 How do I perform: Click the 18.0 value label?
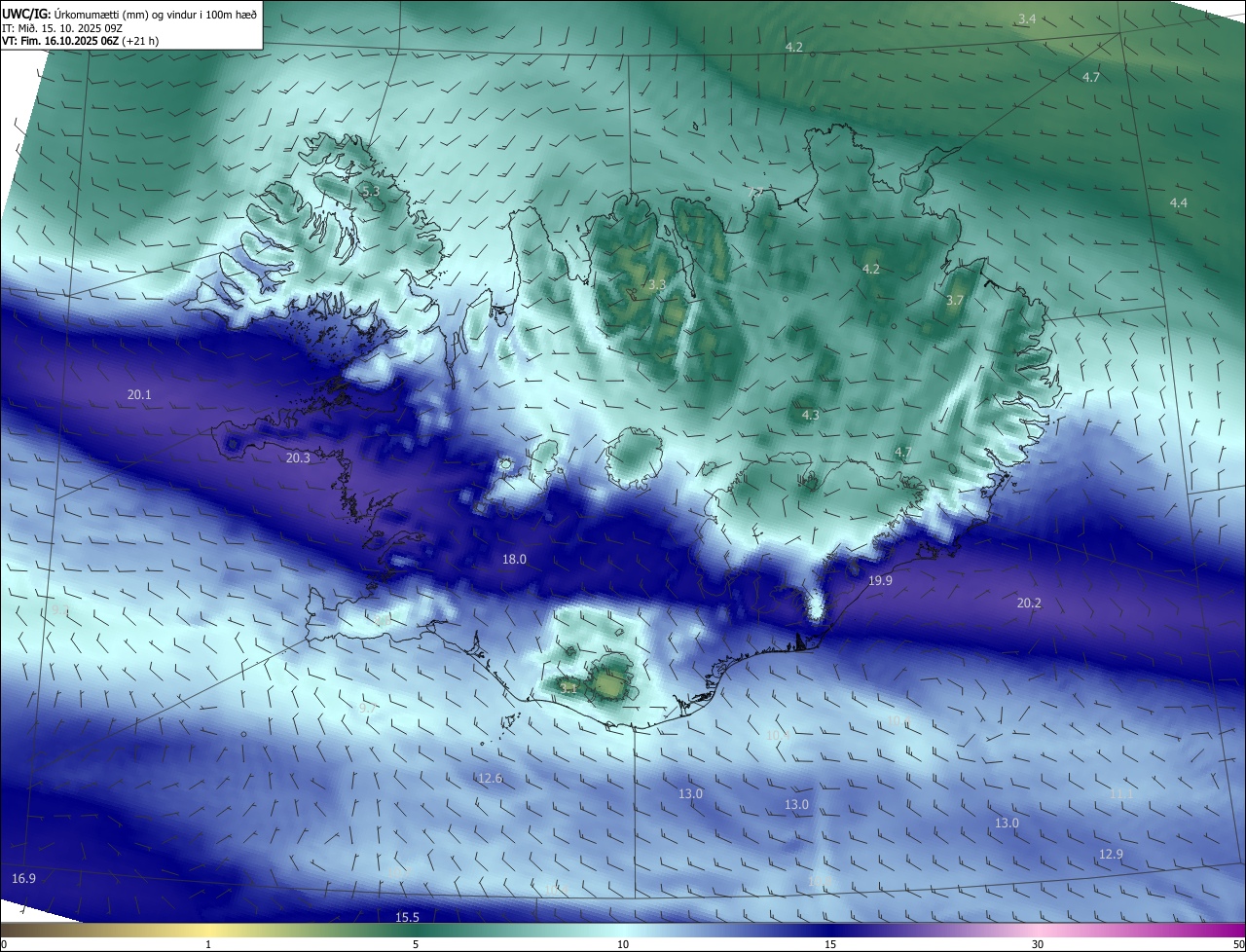click(x=514, y=559)
